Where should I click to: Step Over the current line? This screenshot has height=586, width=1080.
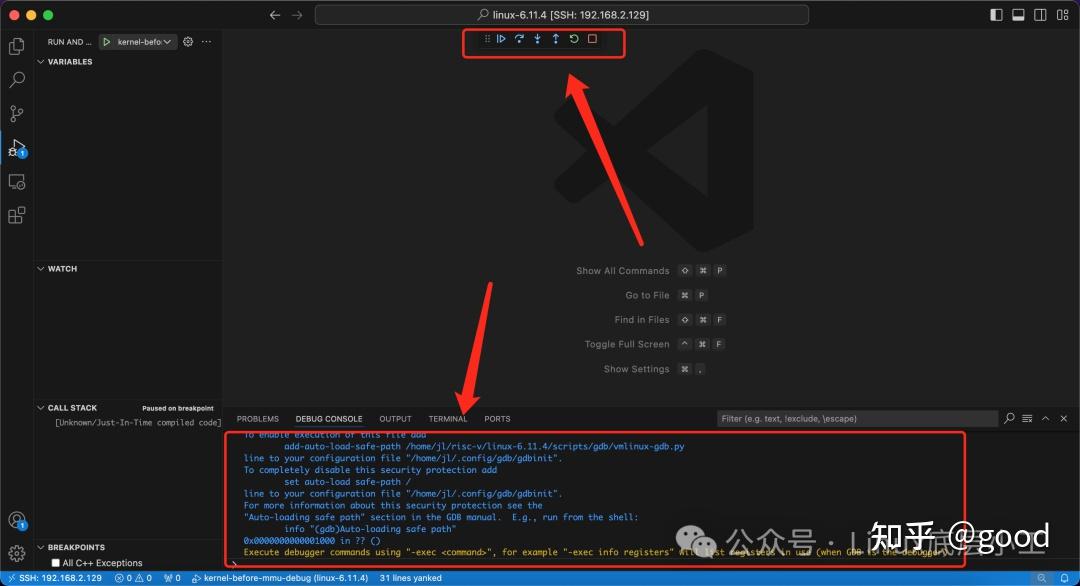point(520,38)
